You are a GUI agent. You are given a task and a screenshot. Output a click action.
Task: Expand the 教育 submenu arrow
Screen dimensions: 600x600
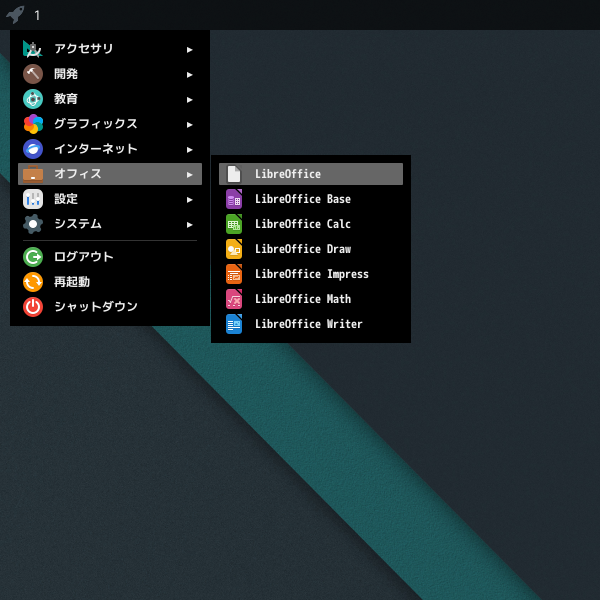click(189, 100)
